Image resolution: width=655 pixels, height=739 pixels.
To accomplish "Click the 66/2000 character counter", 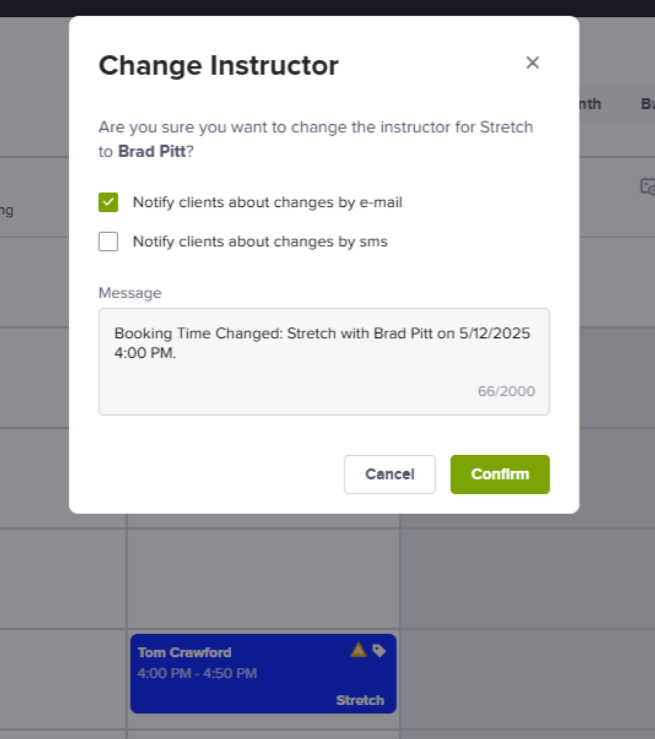I will pyautogui.click(x=506, y=391).
